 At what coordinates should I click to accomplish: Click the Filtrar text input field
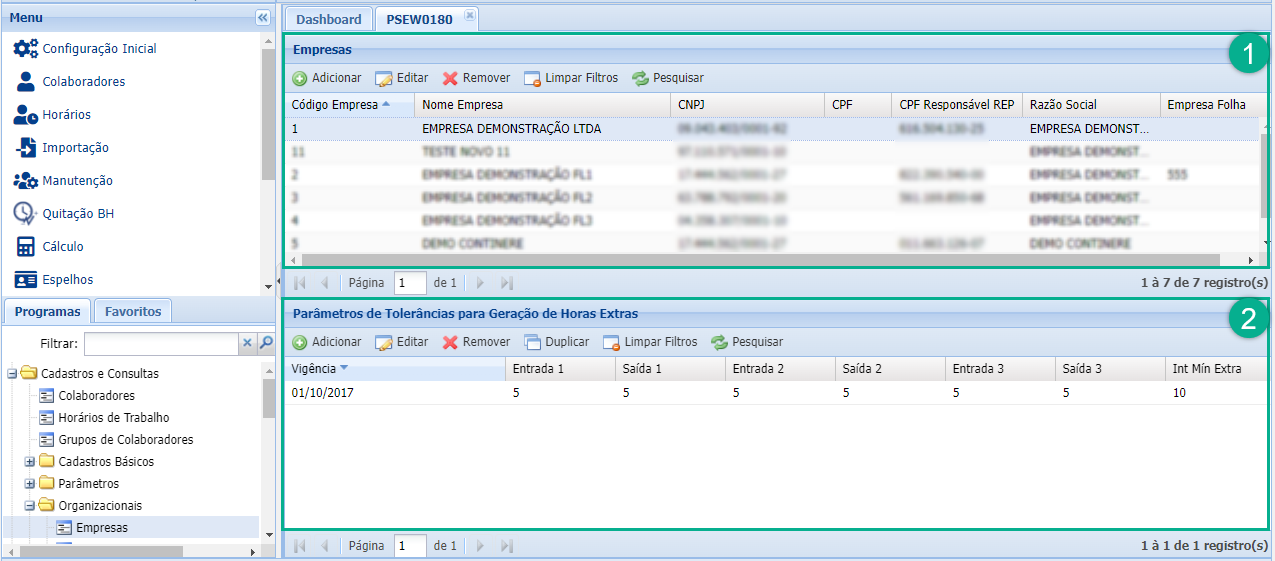tap(161, 344)
